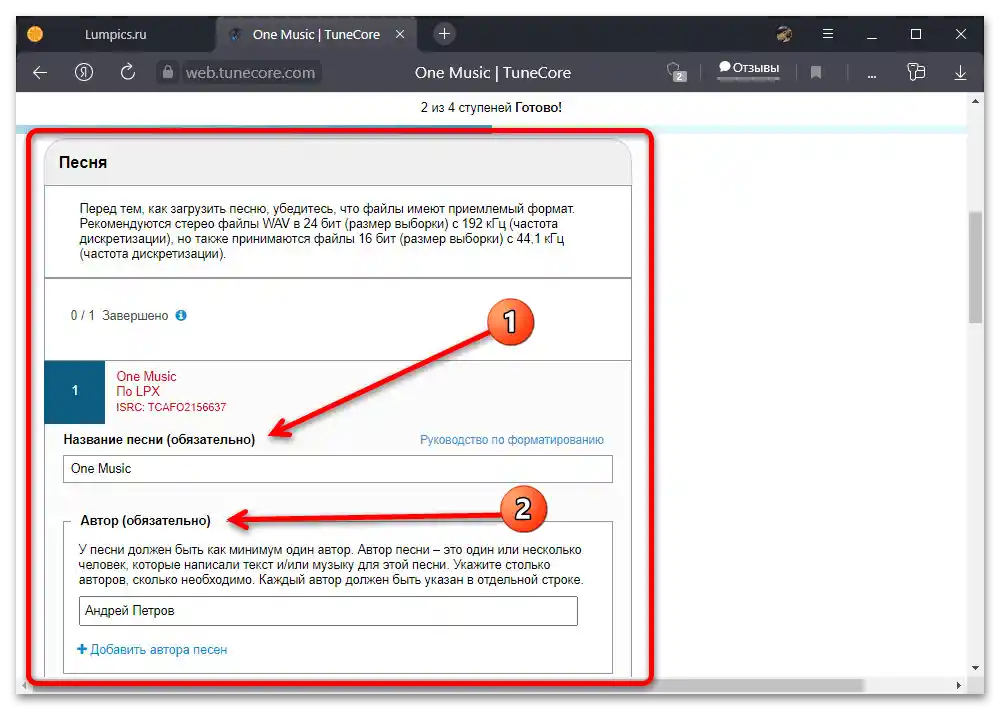This screenshot has width=1000, height=710.
Task: Open the three-dots more options in address bar
Action: pos(871,76)
